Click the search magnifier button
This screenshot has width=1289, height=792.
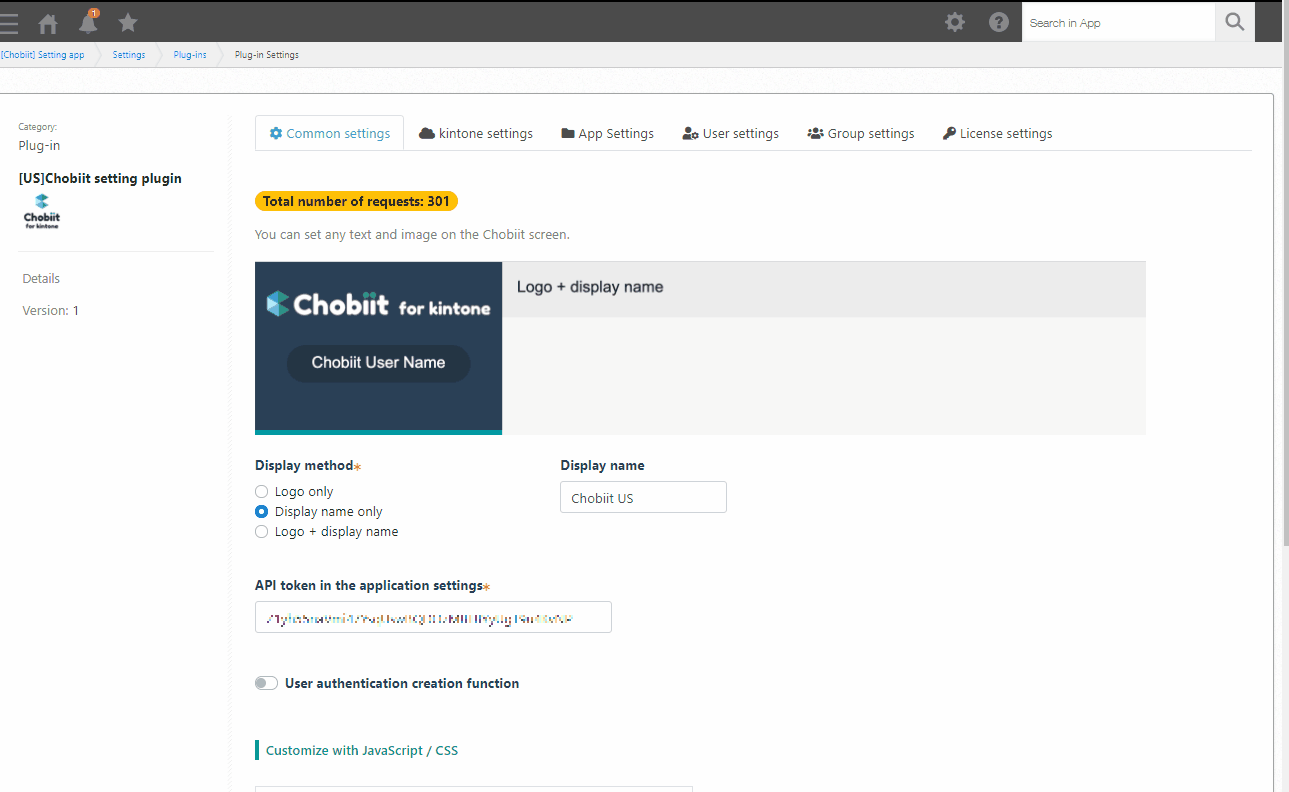pyautogui.click(x=1235, y=22)
